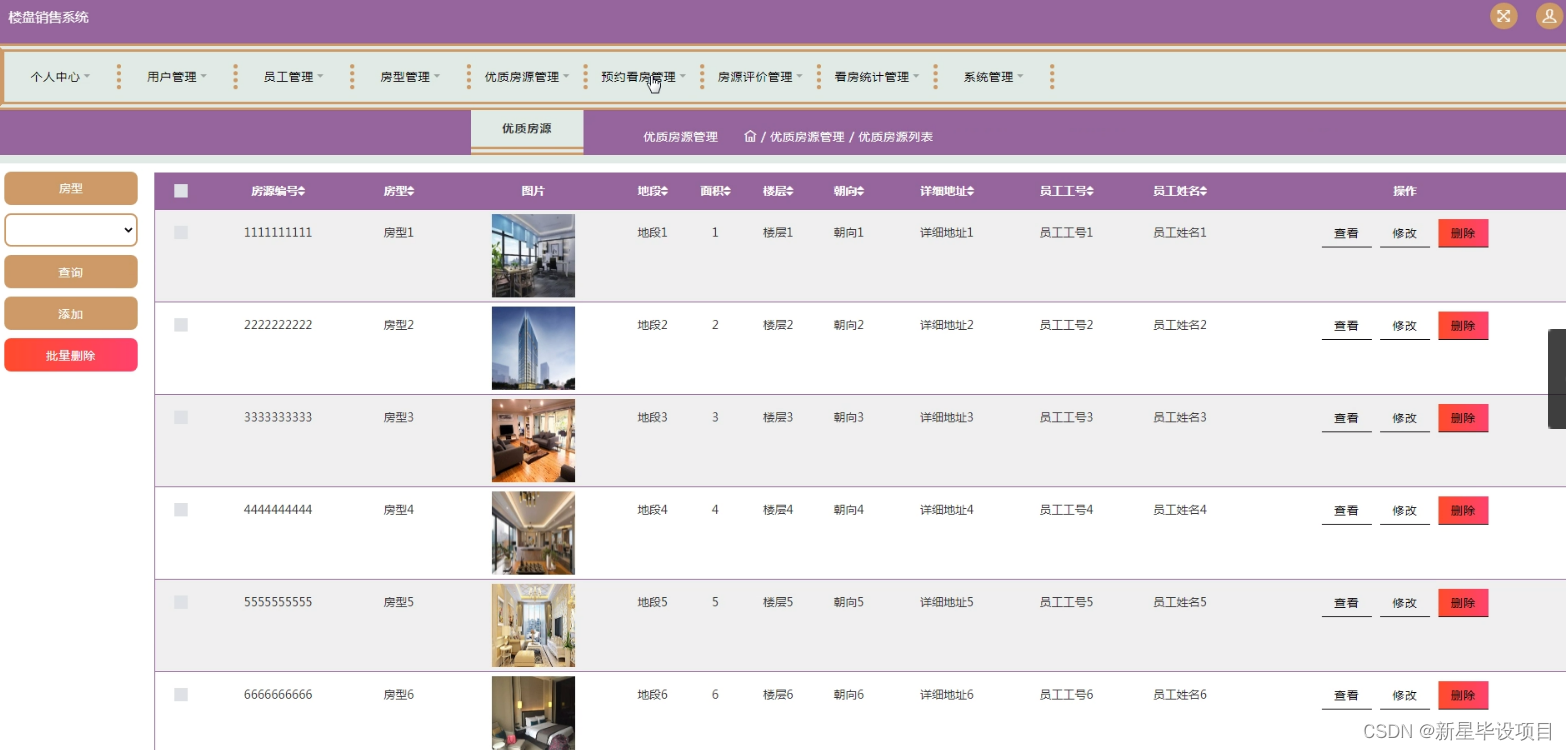
Task: Click the 批量删除 button
Action: [x=70, y=354]
